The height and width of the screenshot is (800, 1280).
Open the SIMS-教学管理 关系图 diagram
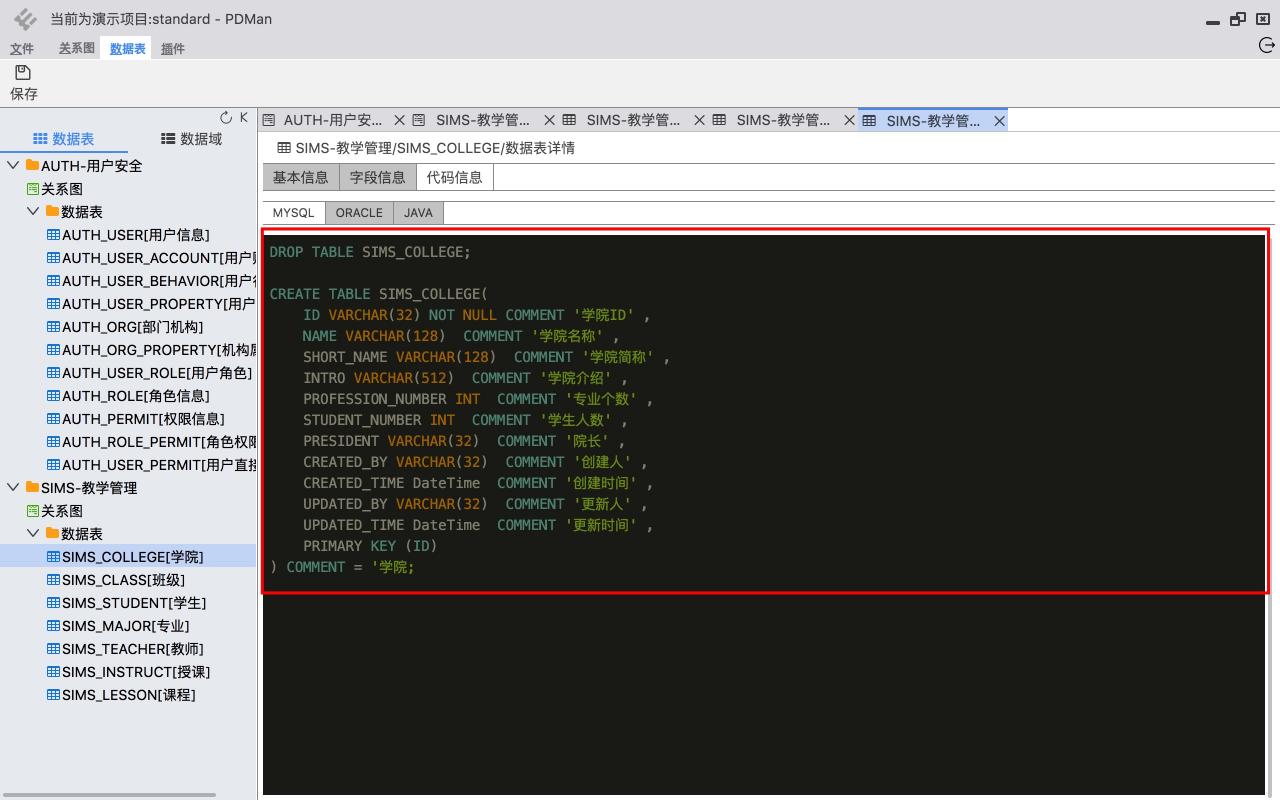click(61, 511)
